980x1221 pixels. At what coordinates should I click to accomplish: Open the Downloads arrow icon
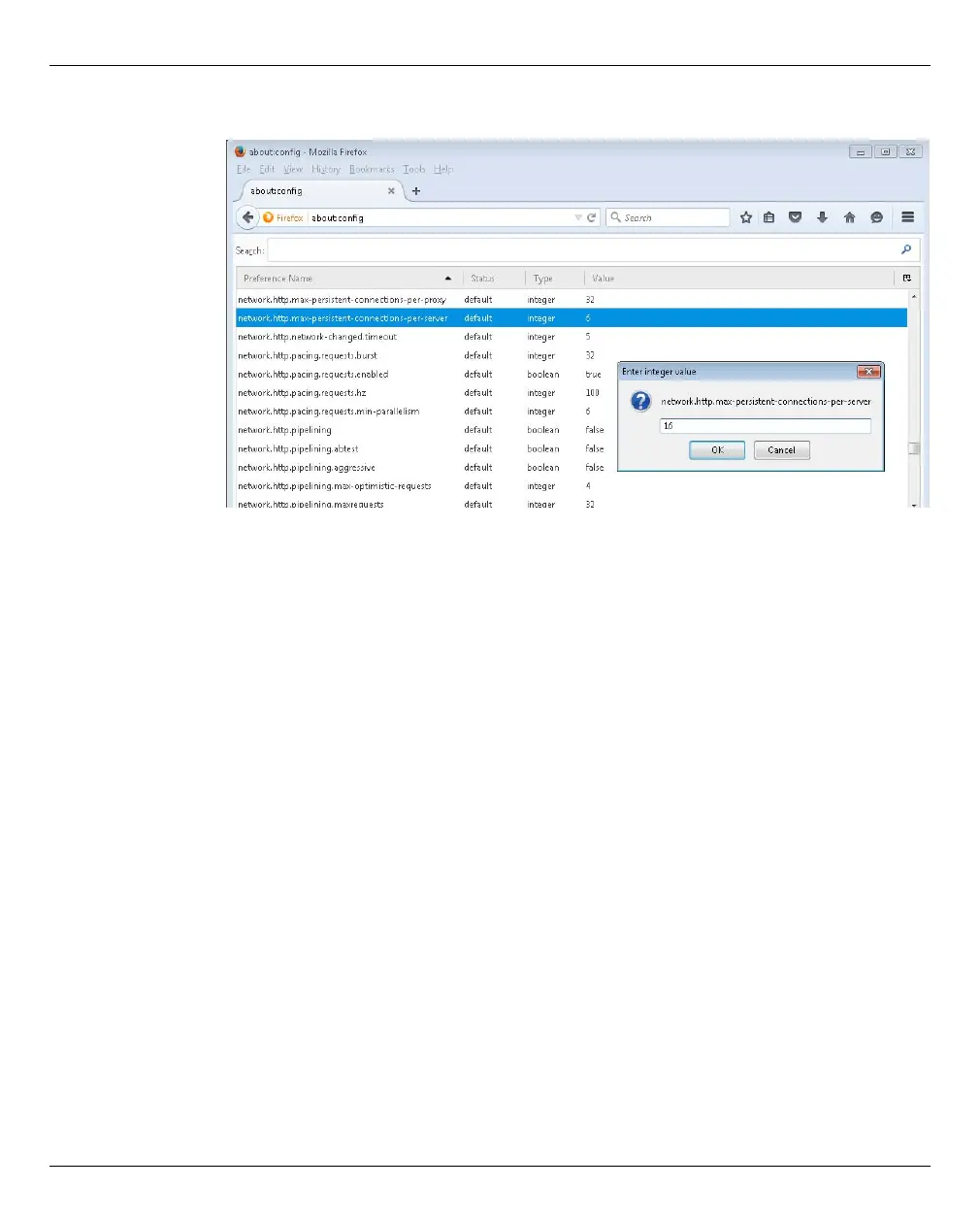tap(822, 217)
